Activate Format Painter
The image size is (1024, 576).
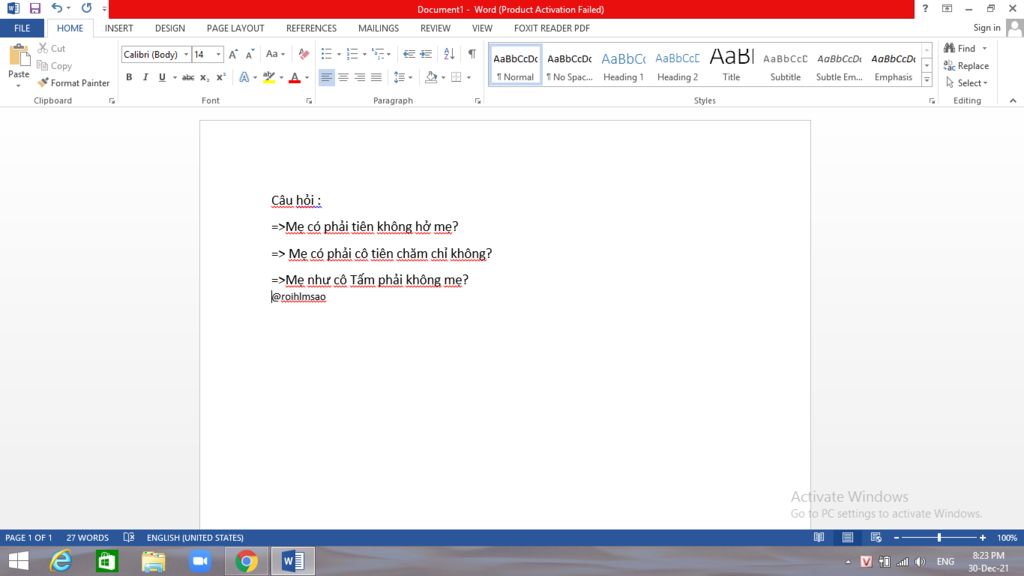coord(74,83)
